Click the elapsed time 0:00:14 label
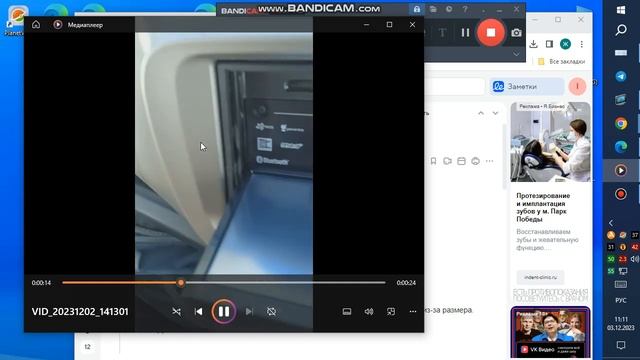Viewport: 640px width, 360px height. (41, 282)
